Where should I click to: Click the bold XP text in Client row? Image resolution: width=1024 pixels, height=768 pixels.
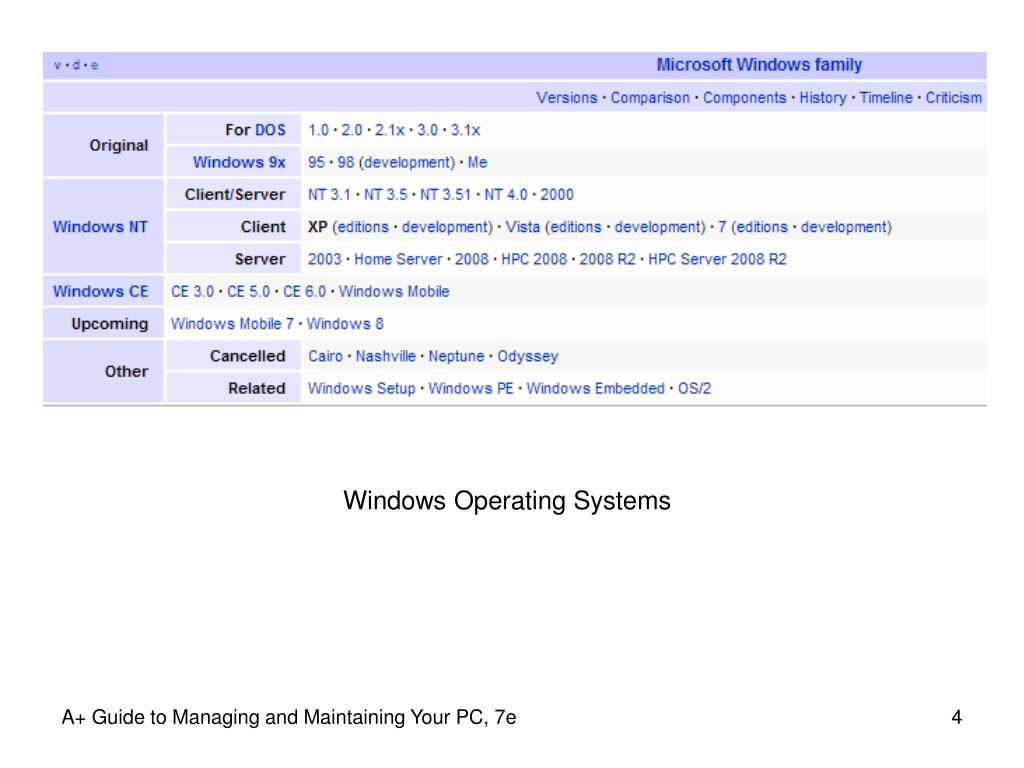[317, 227]
